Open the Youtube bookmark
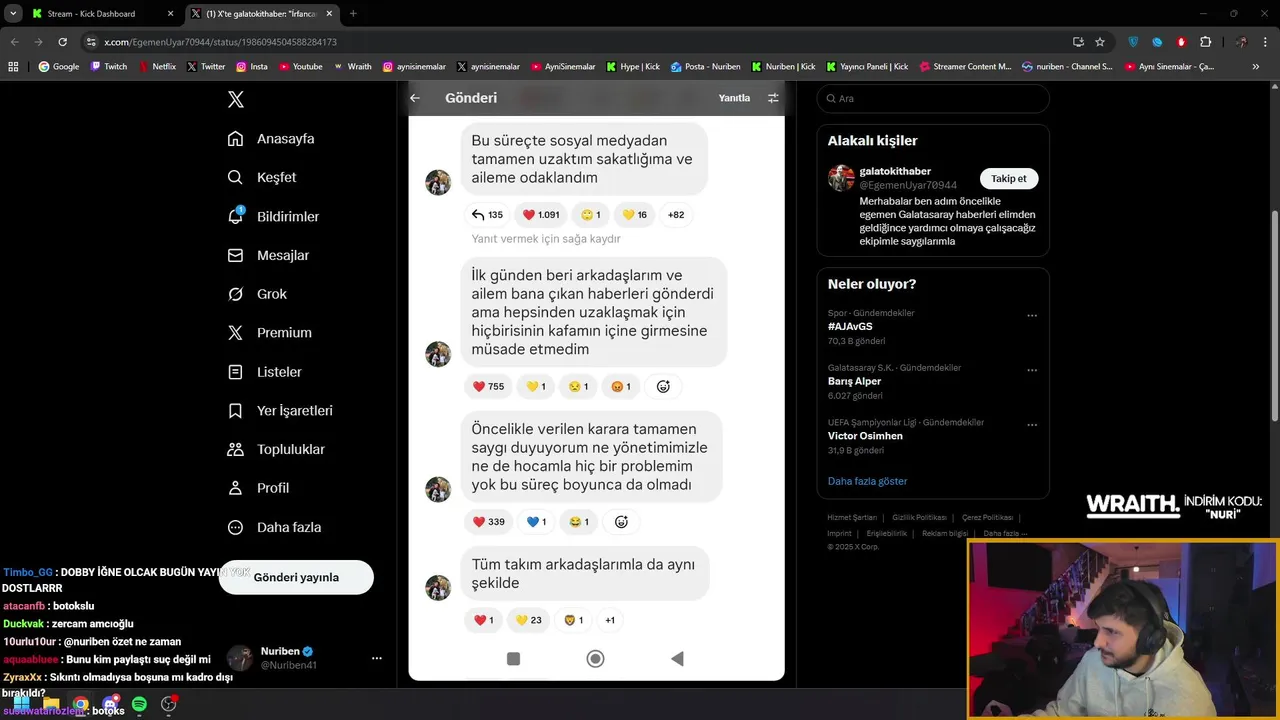Screen dimensions: 1280x720 click(301, 67)
